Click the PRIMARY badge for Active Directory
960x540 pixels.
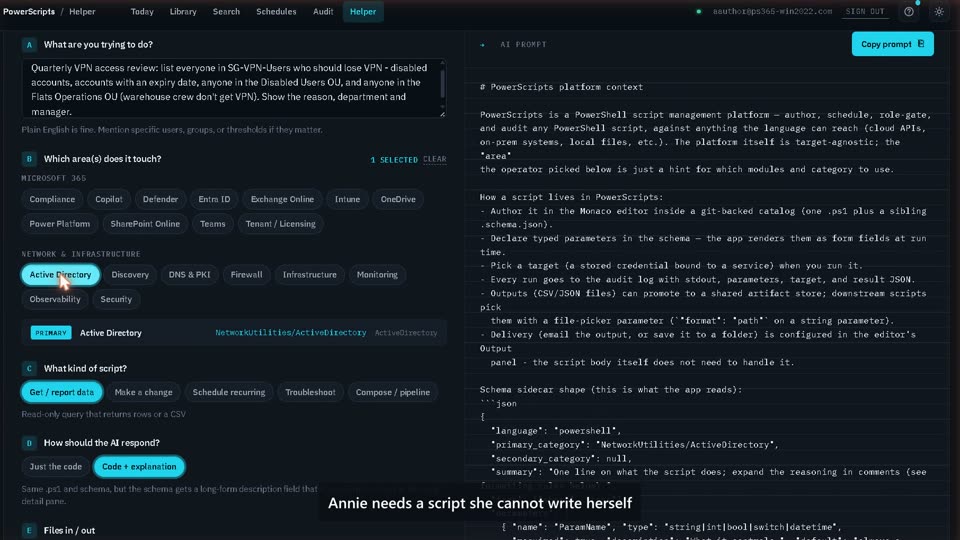coord(51,332)
